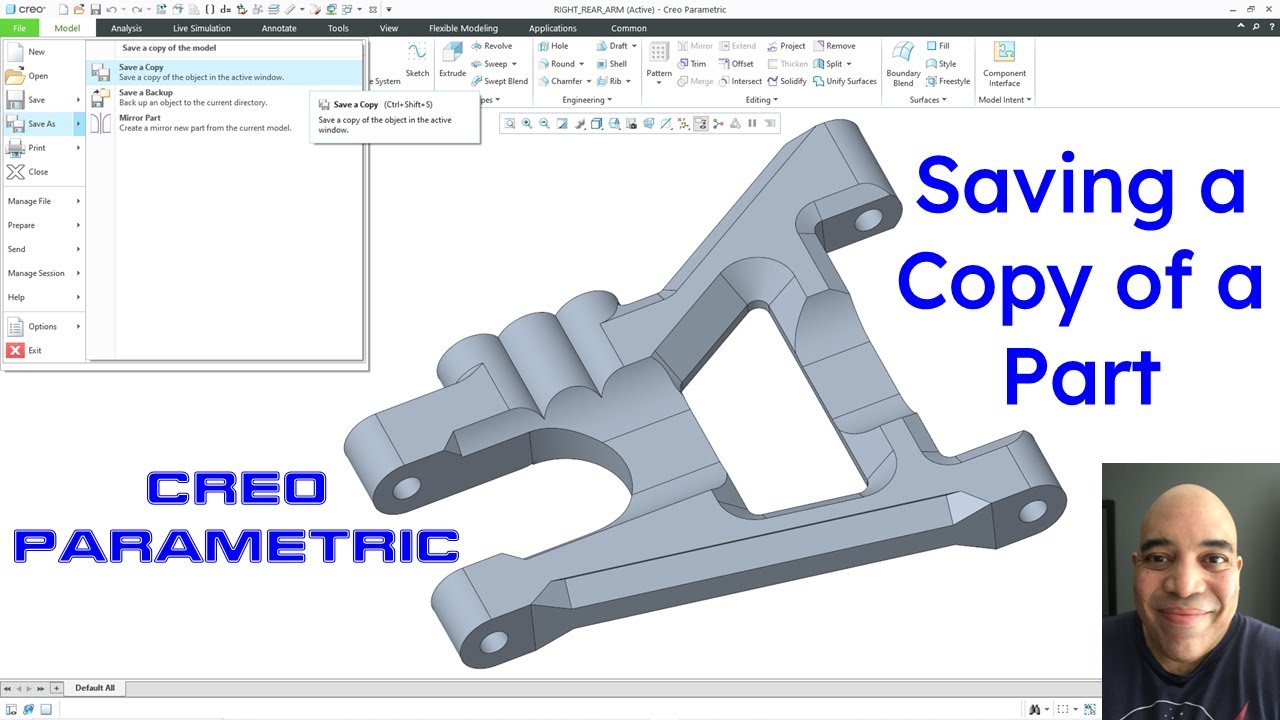Open the Analysis ribbon tab
The height and width of the screenshot is (720, 1280).
(126, 28)
